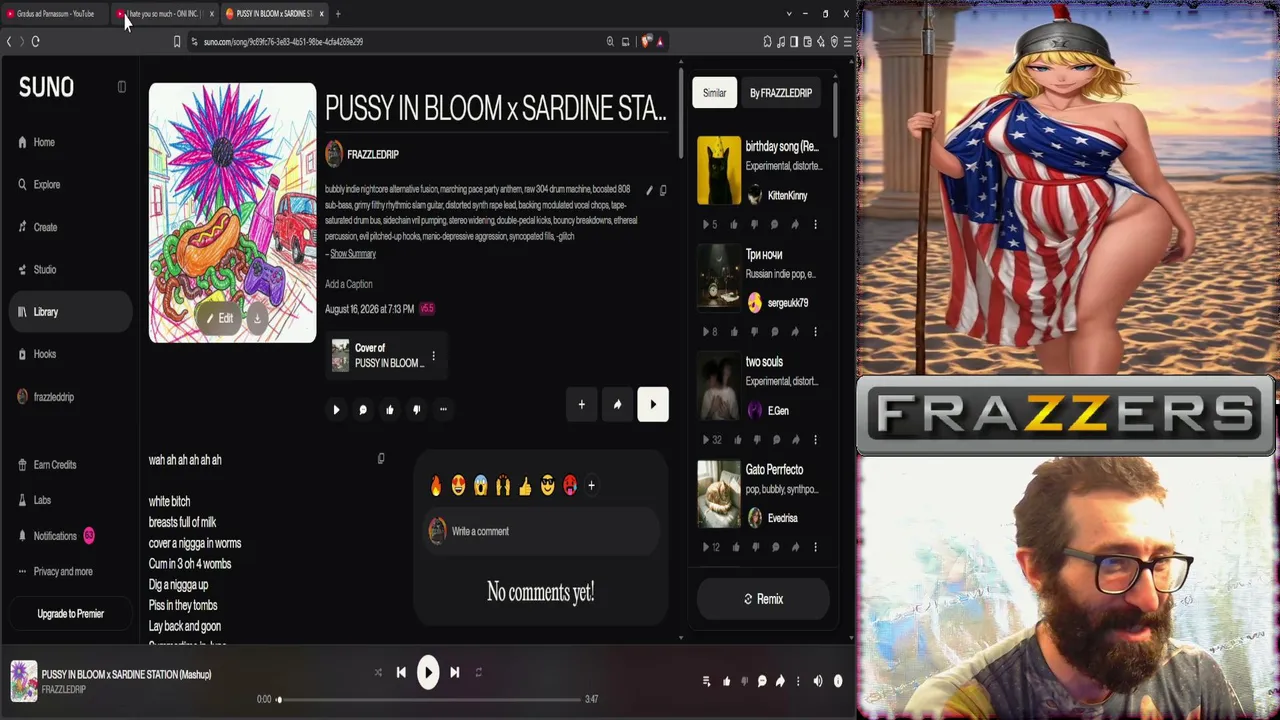
Task: Open Notifications with the 63 badge
Action: [x=55, y=536]
